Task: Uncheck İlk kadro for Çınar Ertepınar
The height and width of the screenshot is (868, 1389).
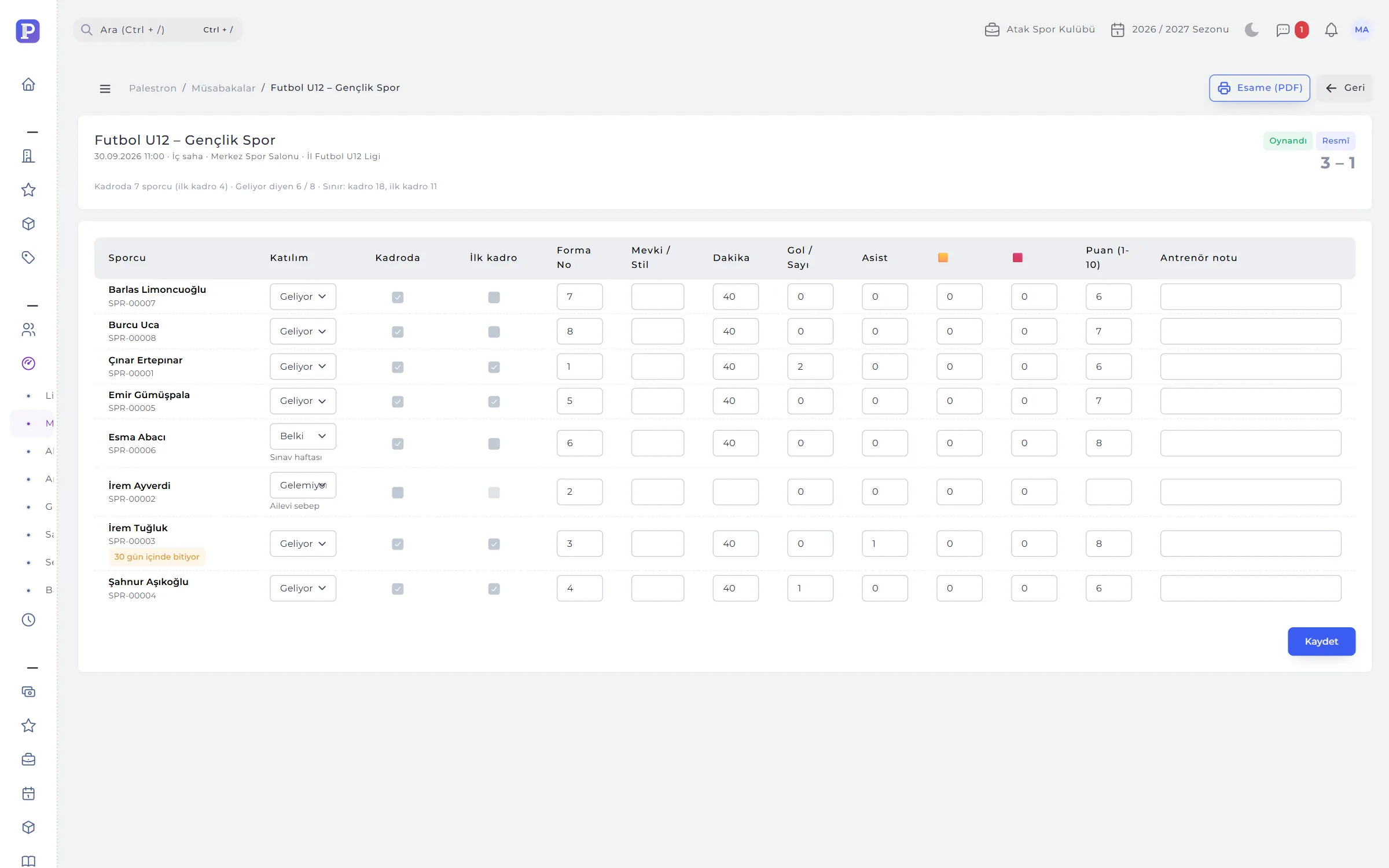Action: tap(494, 367)
